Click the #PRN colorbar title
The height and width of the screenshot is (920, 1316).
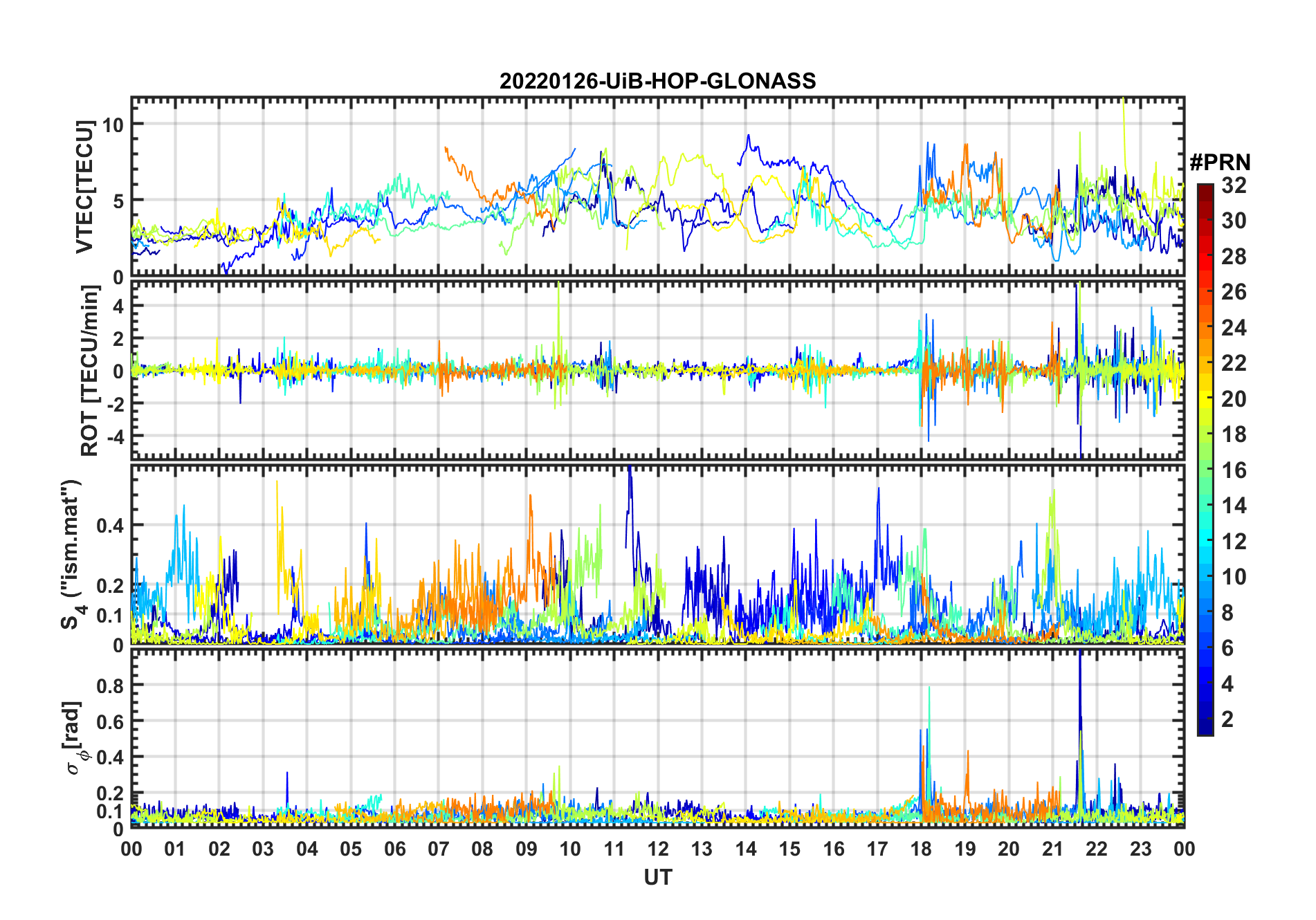pos(1220,163)
